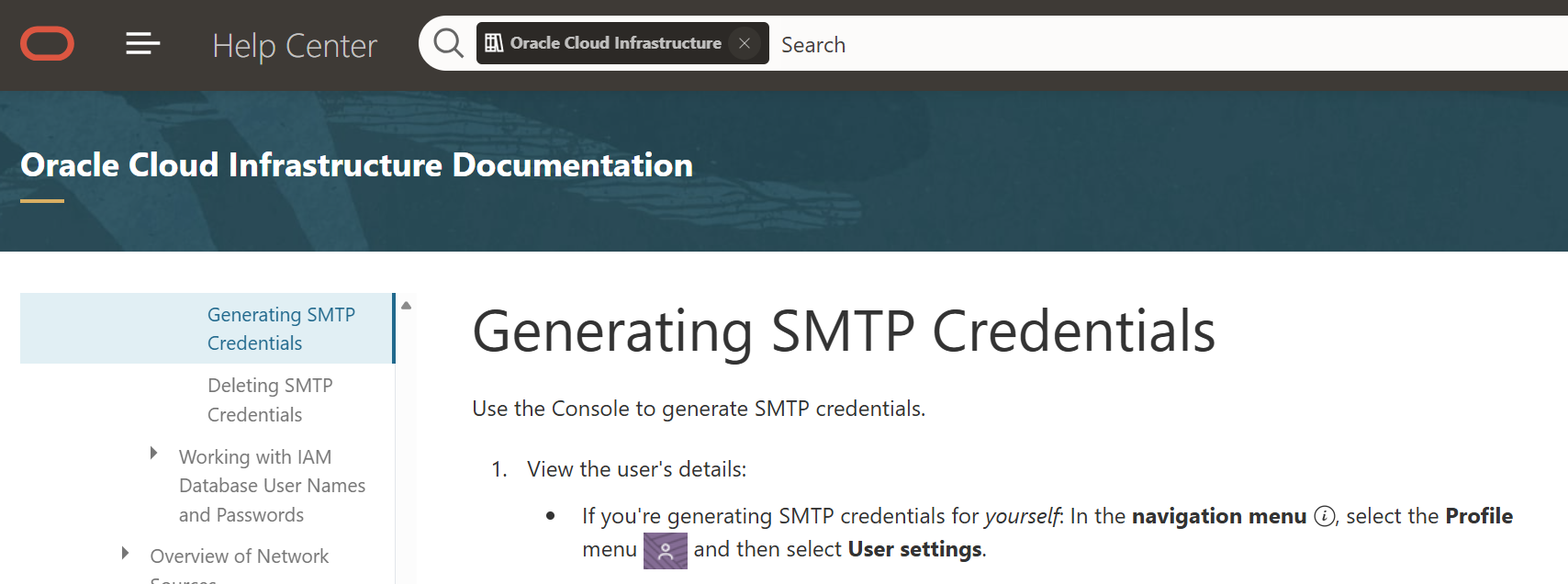1568x584 pixels.
Task: Click the library books icon in search chip
Action: [494, 43]
